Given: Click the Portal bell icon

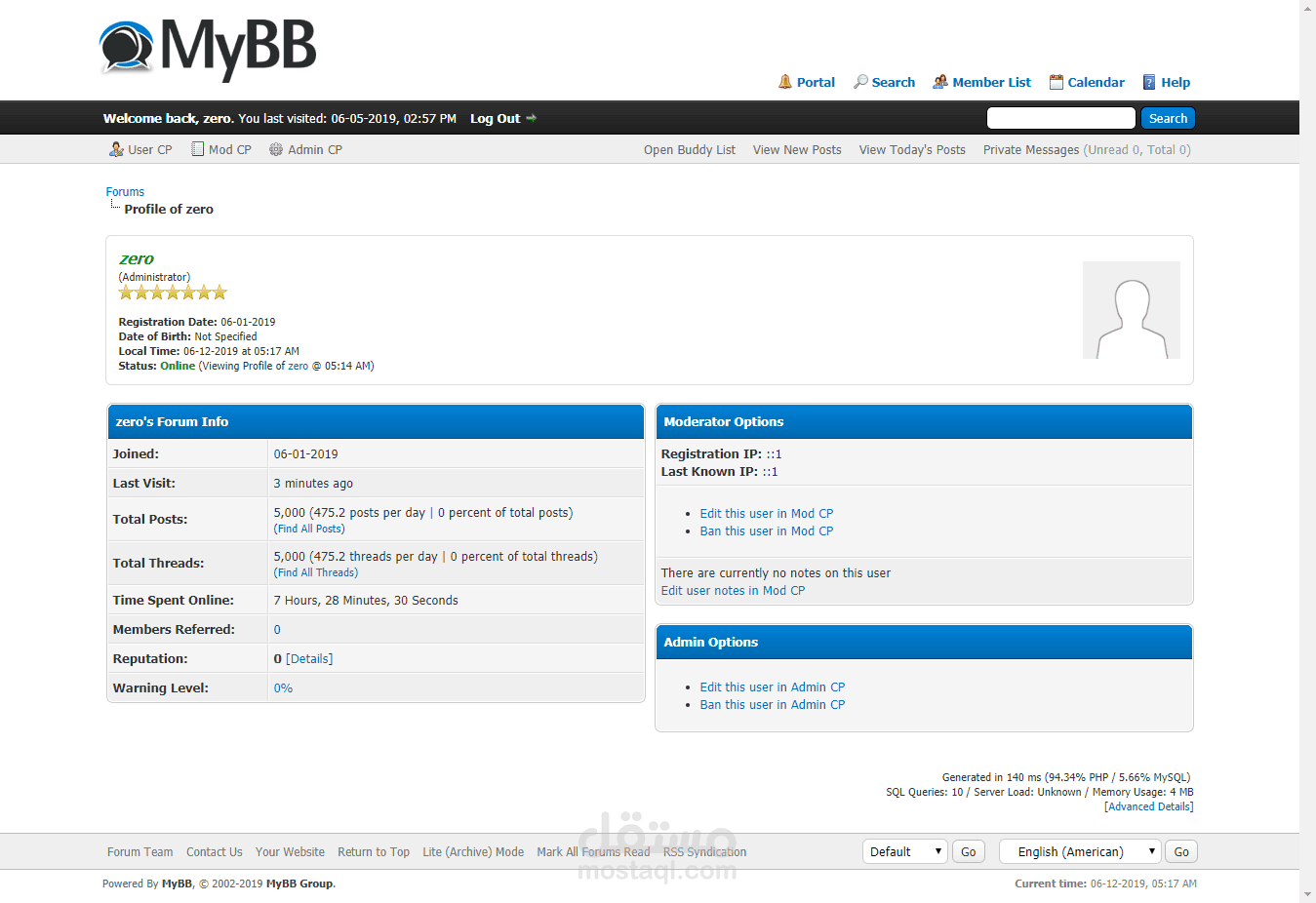Looking at the screenshot, I should (785, 82).
